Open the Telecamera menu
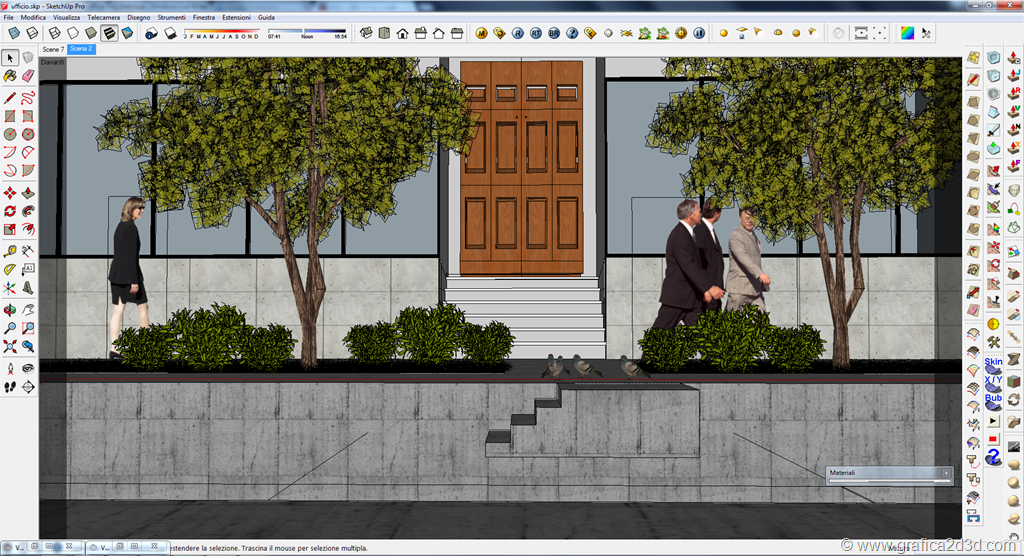This screenshot has height=556, width=1024. (102, 18)
